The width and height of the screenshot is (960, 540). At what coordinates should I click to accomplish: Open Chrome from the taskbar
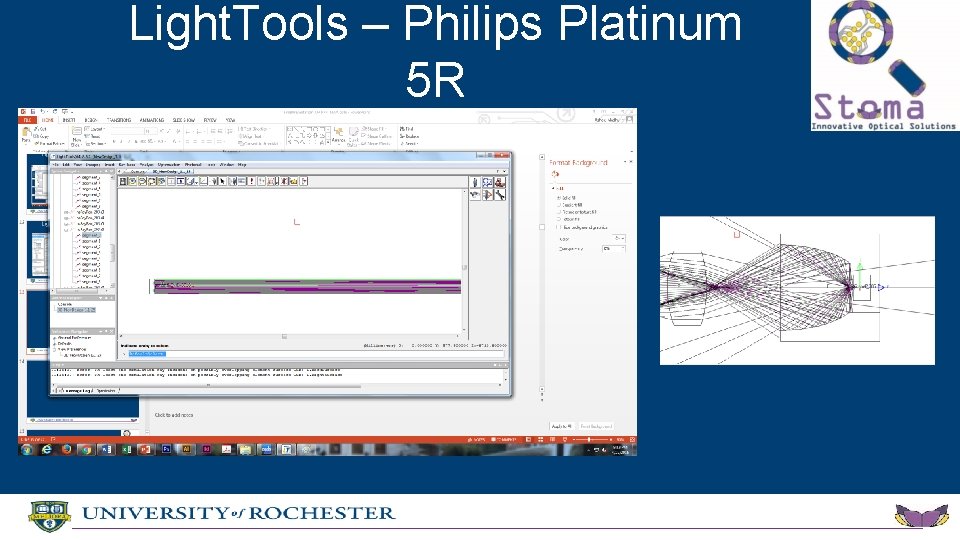pyautogui.click(x=86, y=449)
